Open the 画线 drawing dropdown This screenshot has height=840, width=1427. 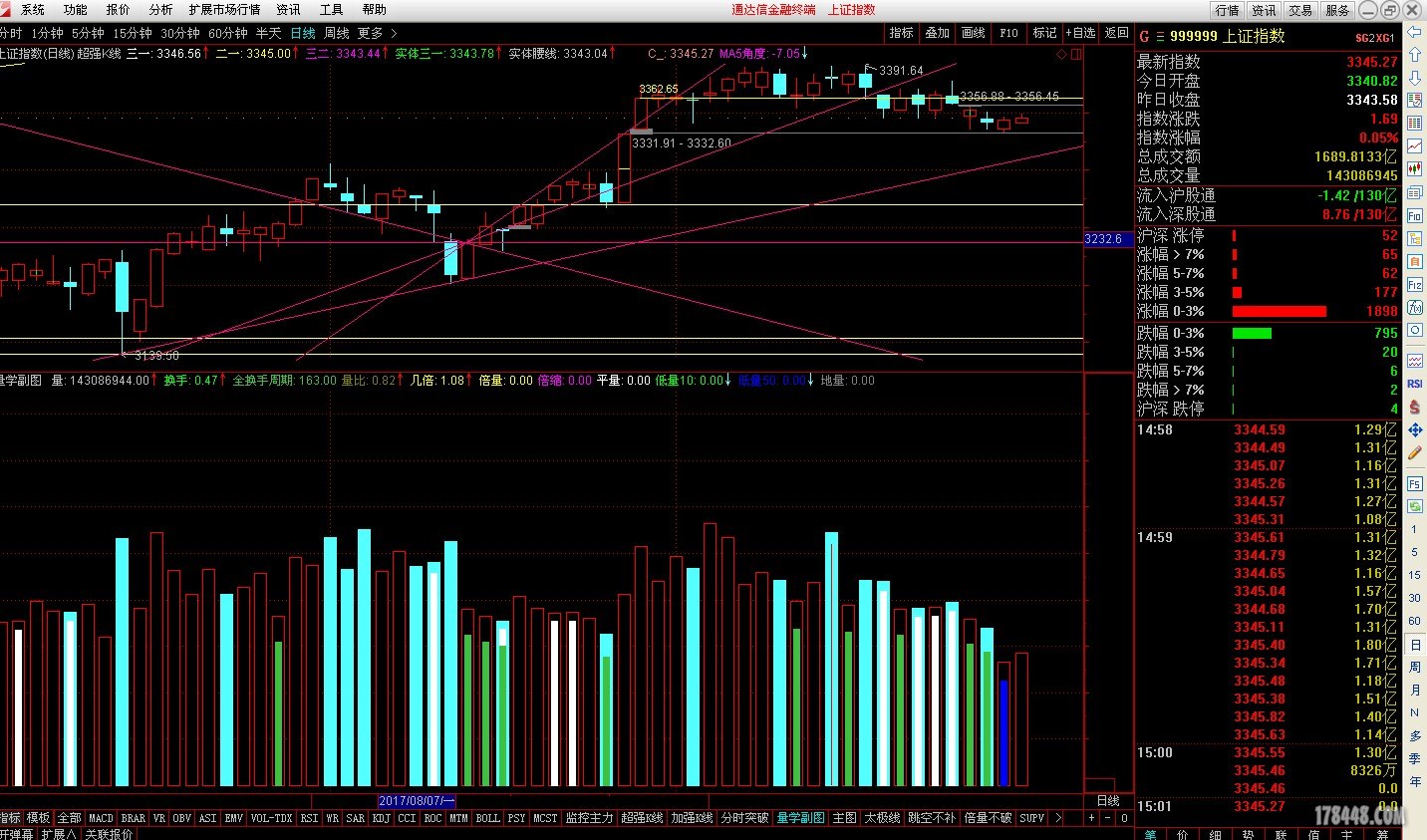click(x=974, y=33)
